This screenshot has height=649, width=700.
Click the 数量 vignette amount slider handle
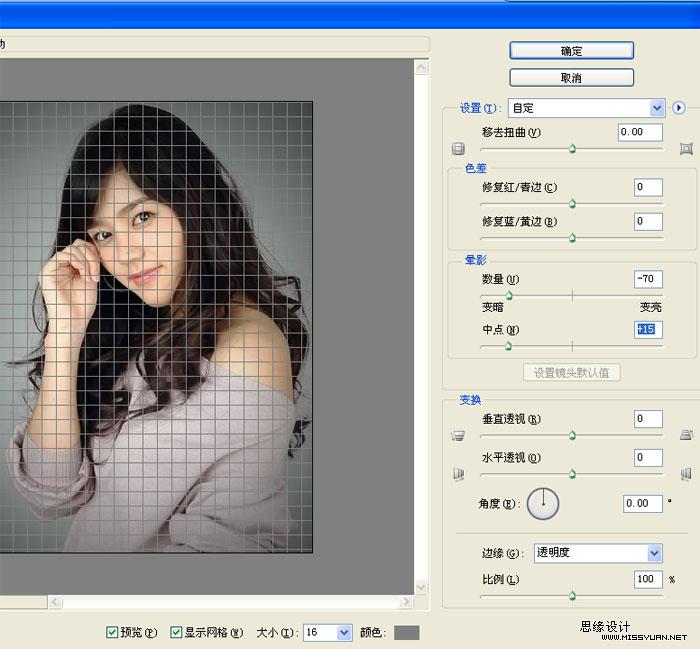[509, 295]
